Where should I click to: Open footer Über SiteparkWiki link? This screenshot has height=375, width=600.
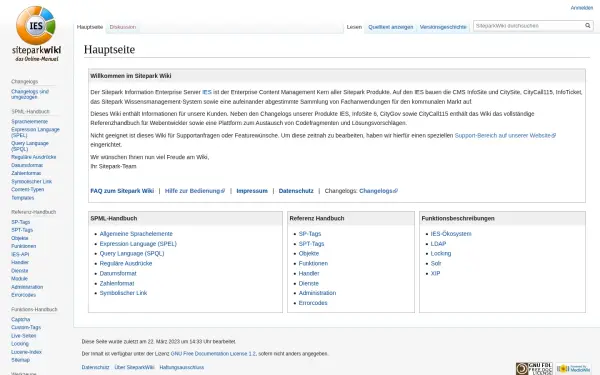tap(134, 367)
